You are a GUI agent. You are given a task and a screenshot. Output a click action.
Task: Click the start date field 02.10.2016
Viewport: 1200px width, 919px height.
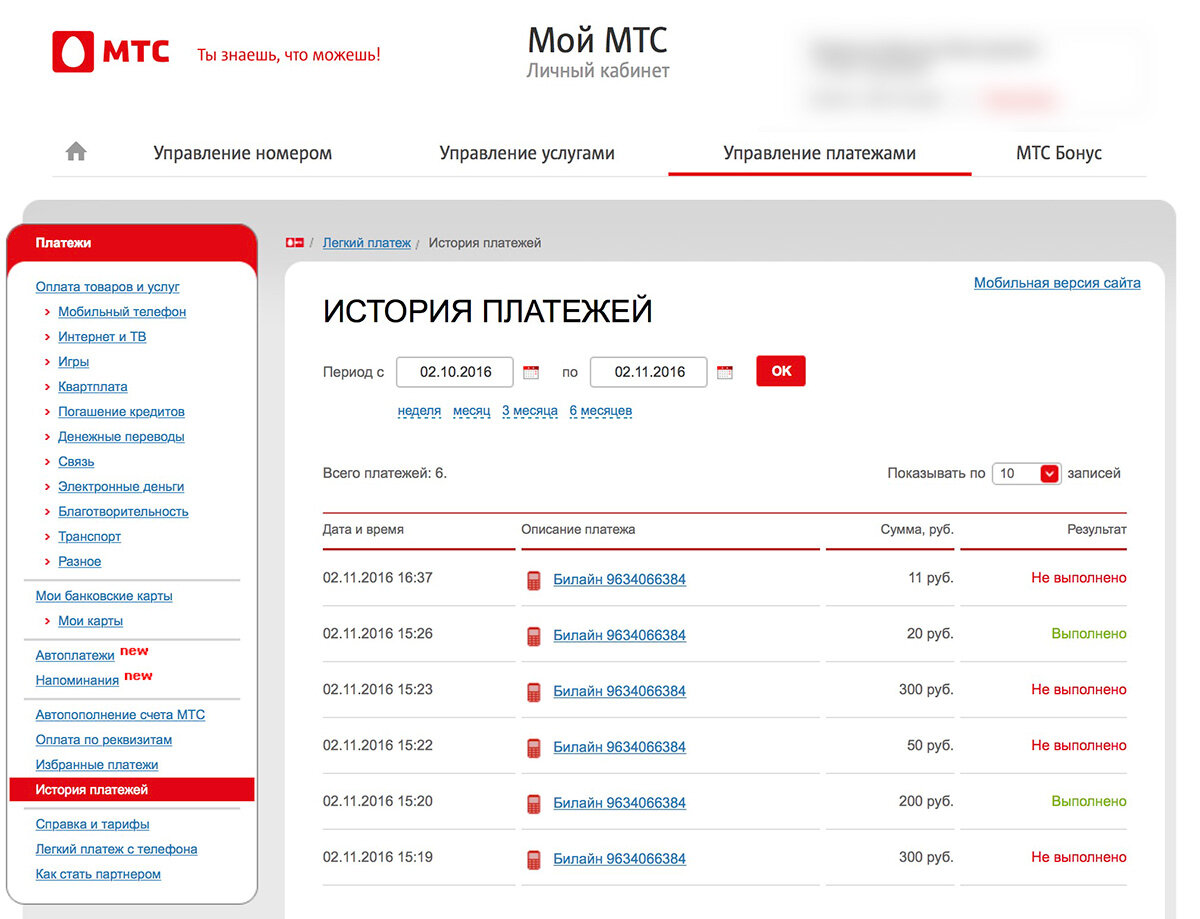pyautogui.click(x=455, y=372)
